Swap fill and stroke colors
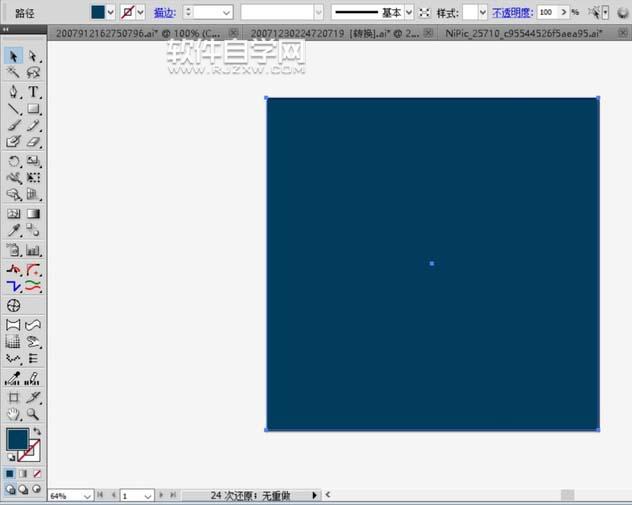The height and width of the screenshot is (505, 632). (37, 431)
